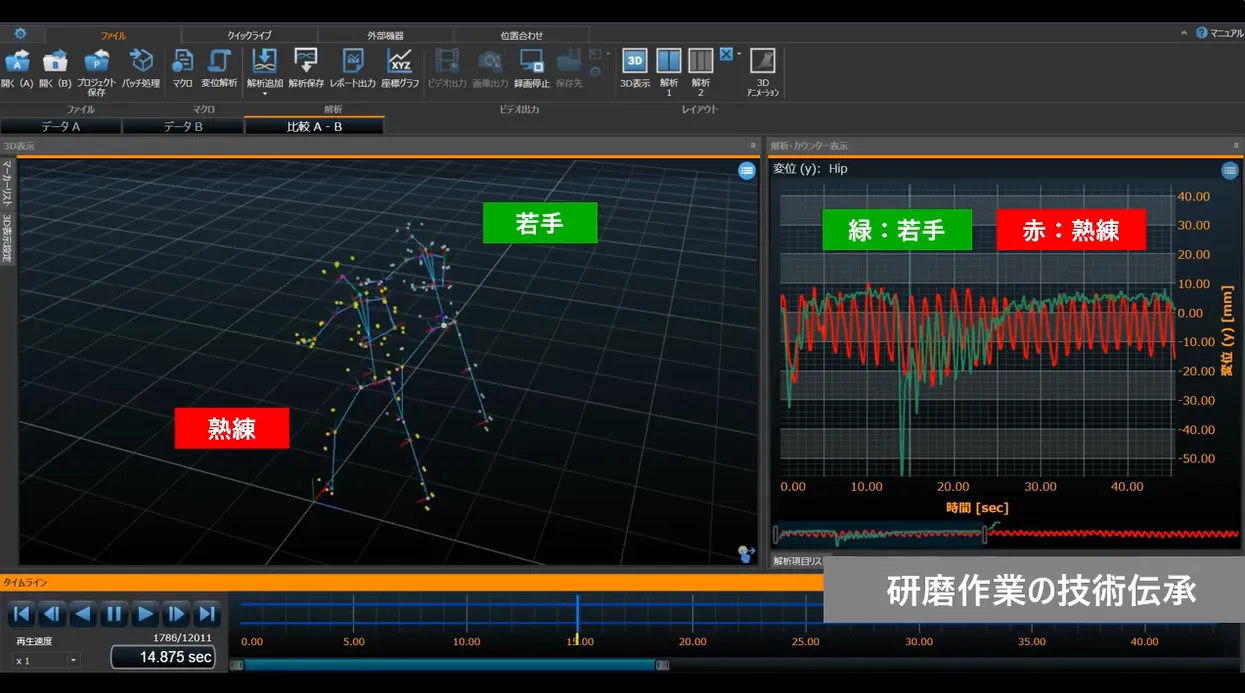The image size is (1245, 693).
Task: Open the graph panel list menu button
Action: (1229, 171)
